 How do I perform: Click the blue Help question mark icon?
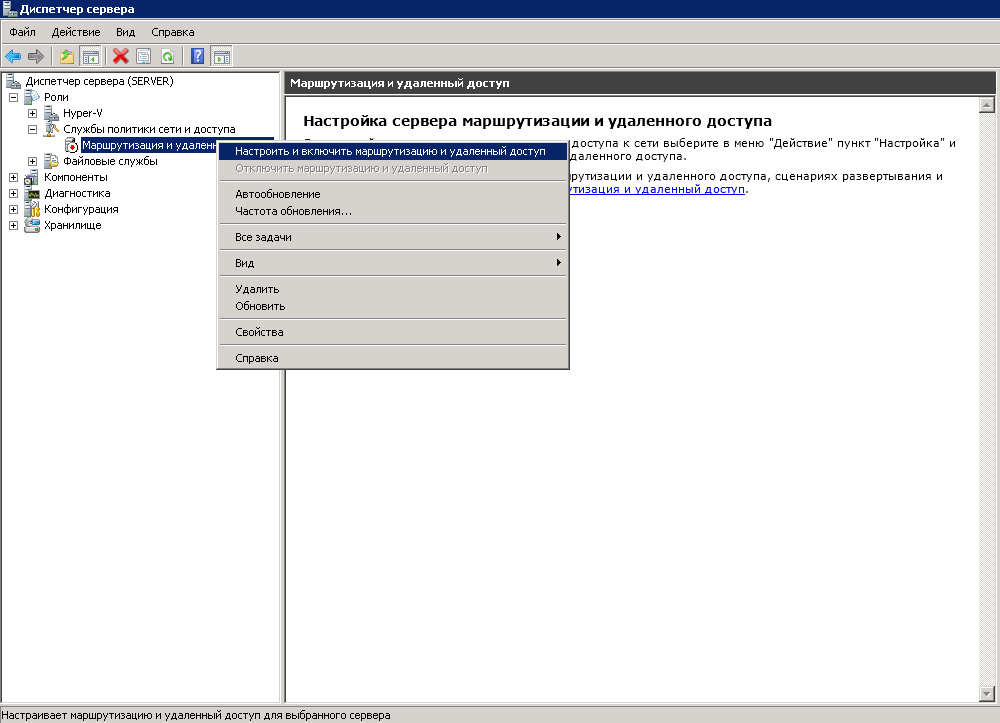coord(198,57)
